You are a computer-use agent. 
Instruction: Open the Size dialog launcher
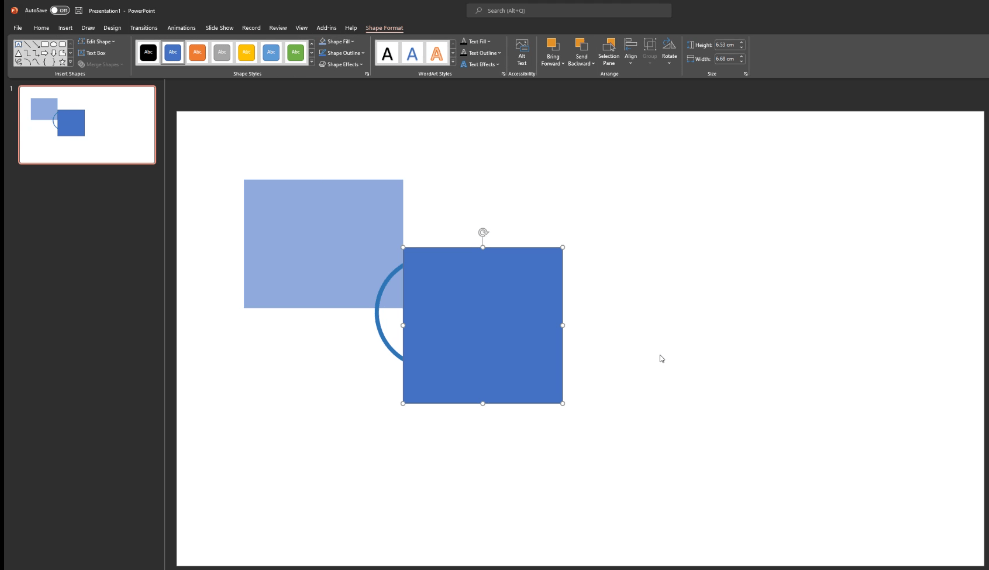[746, 74]
